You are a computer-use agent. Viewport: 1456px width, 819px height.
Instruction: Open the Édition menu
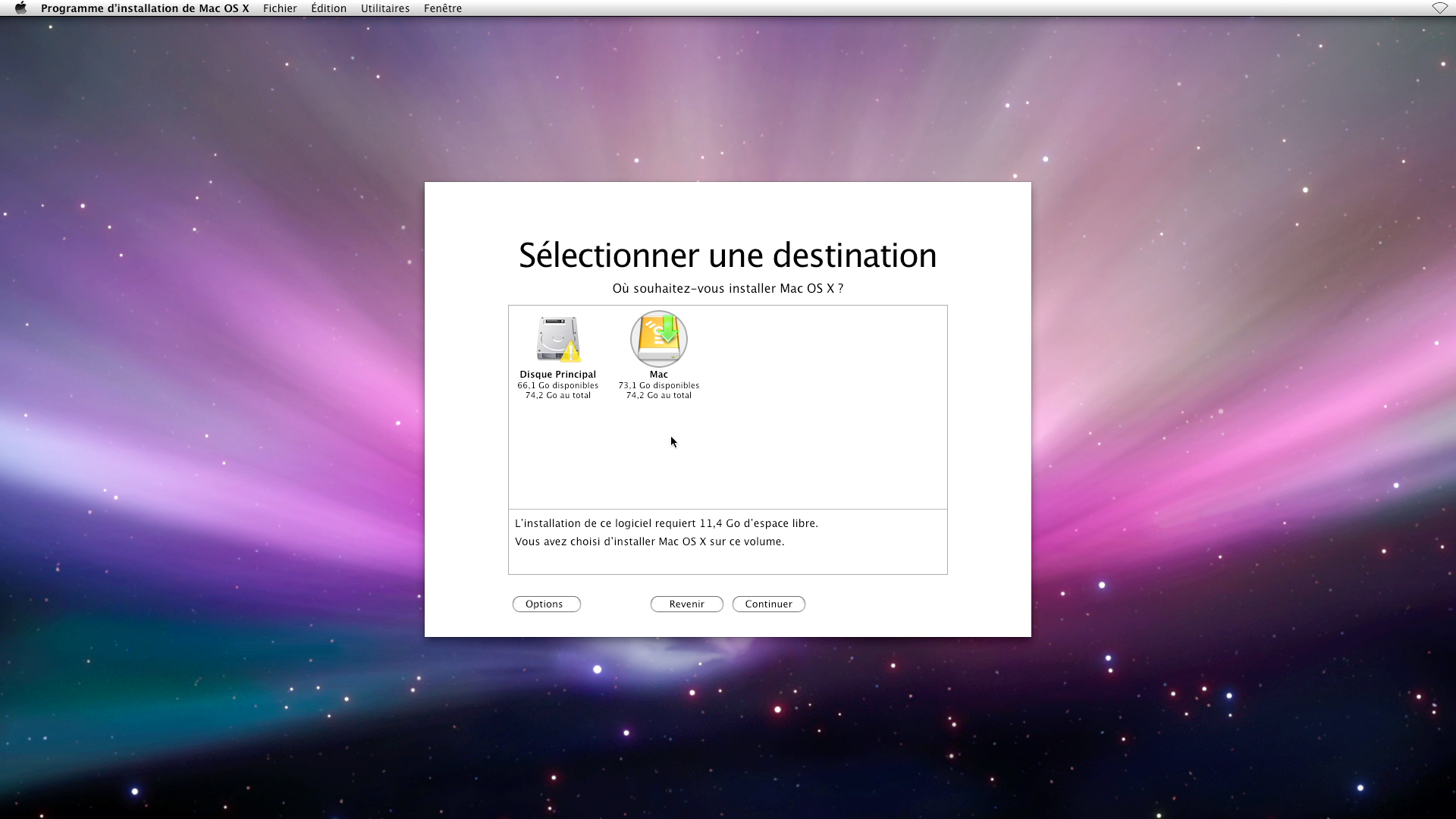pos(328,8)
